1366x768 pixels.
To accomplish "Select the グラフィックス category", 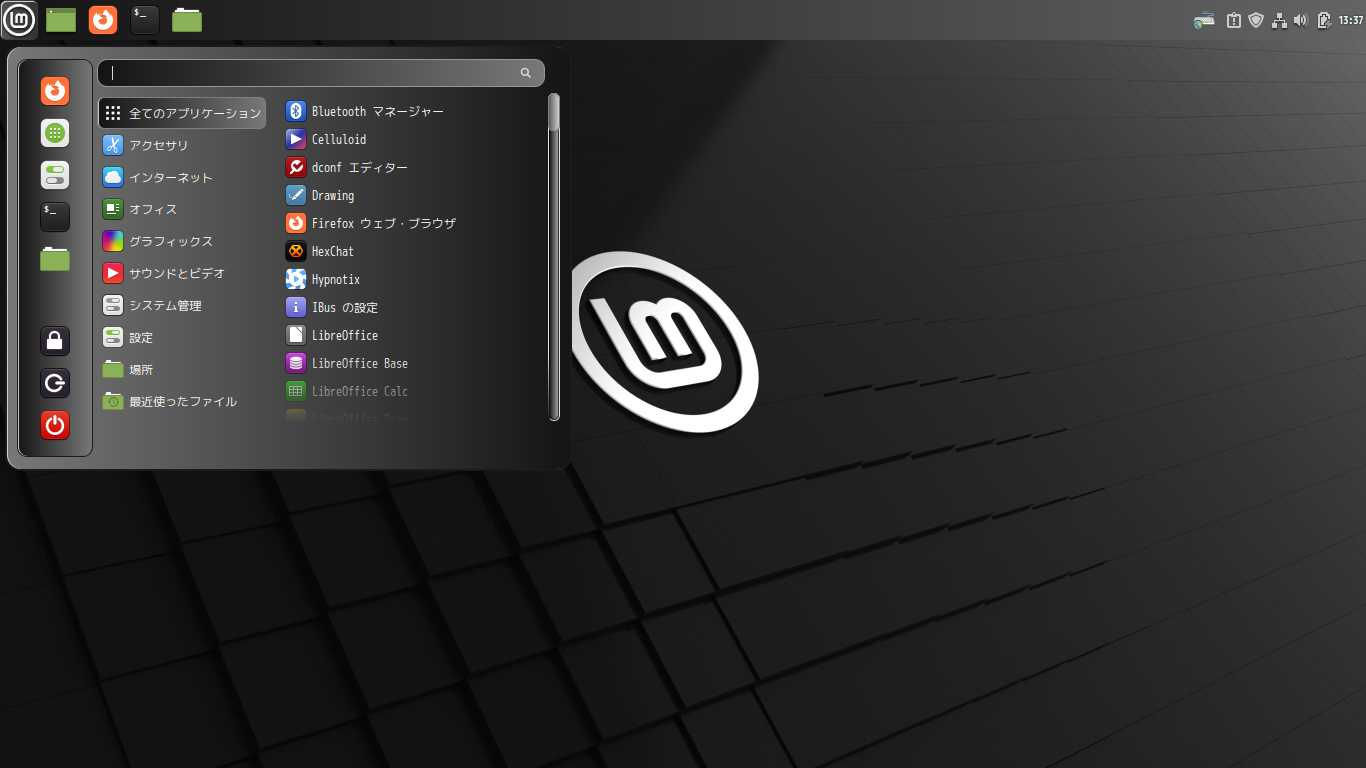I will pos(182,241).
